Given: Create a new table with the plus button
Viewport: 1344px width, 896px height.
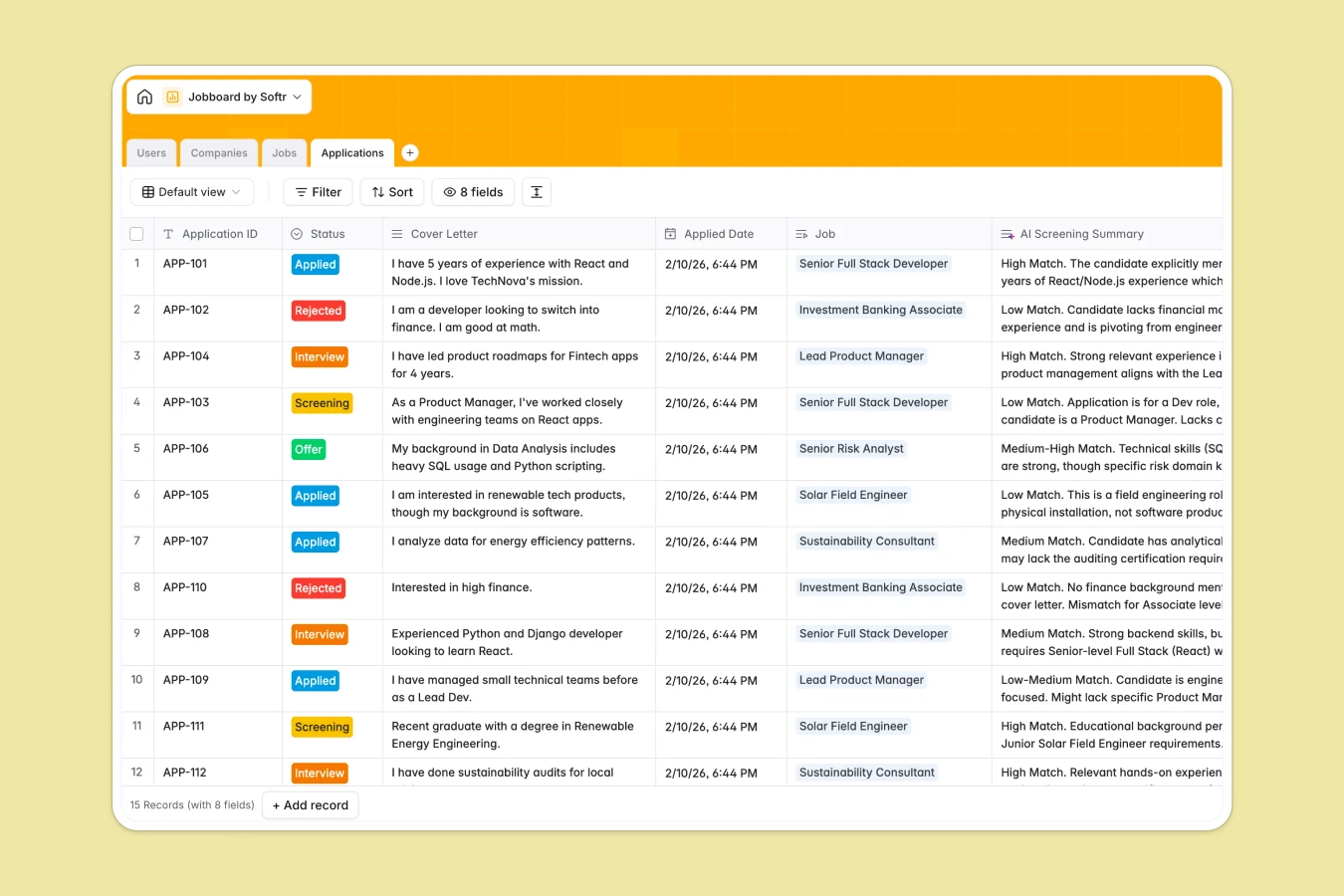Looking at the screenshot, I should pos(409,152).
